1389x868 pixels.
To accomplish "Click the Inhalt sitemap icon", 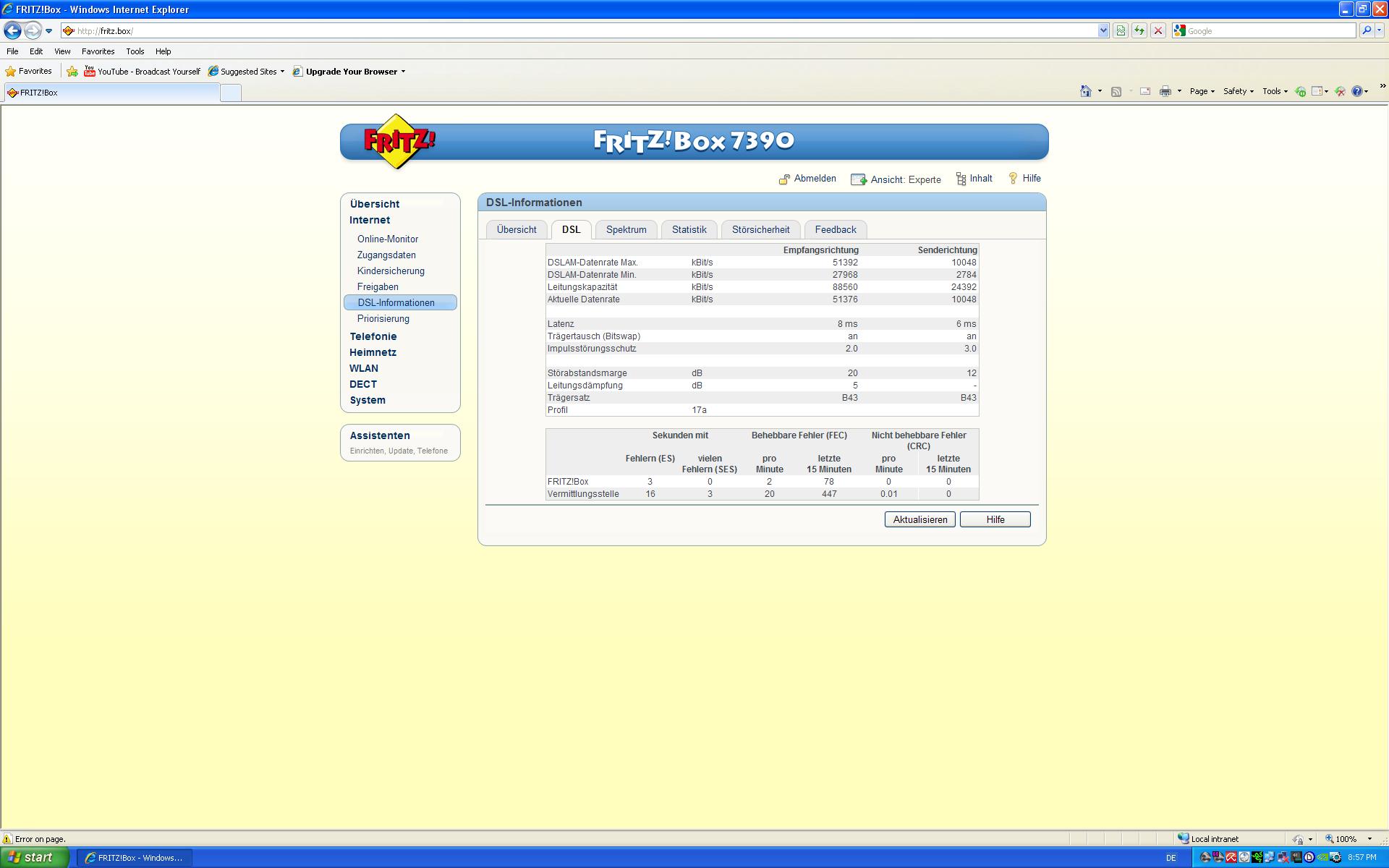I will pyautogui.click(x=961, y=179).
